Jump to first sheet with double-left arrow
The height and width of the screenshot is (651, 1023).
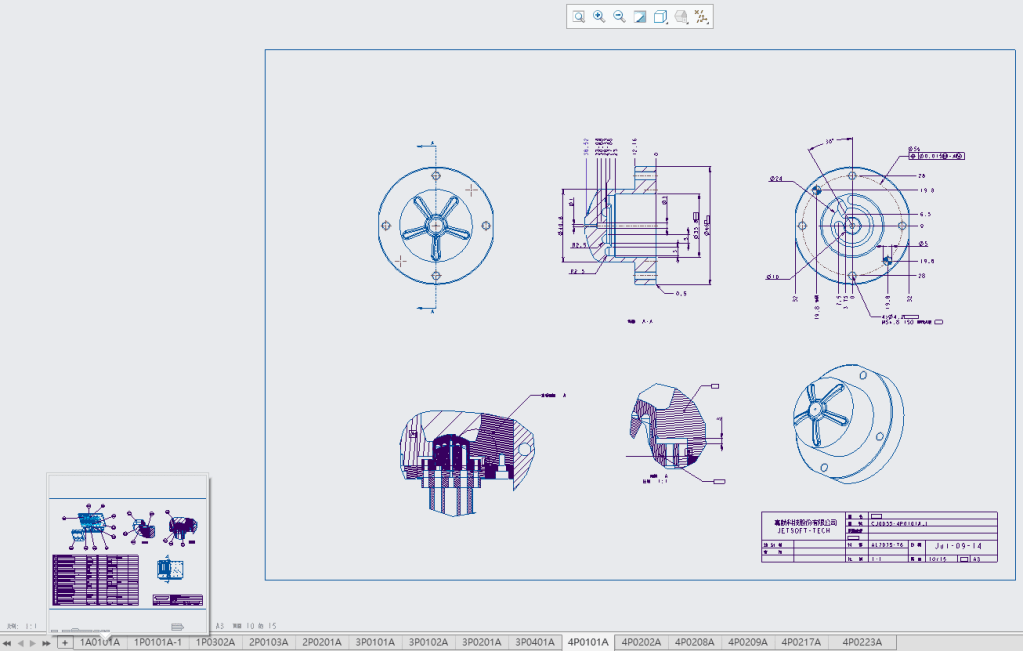7,643
